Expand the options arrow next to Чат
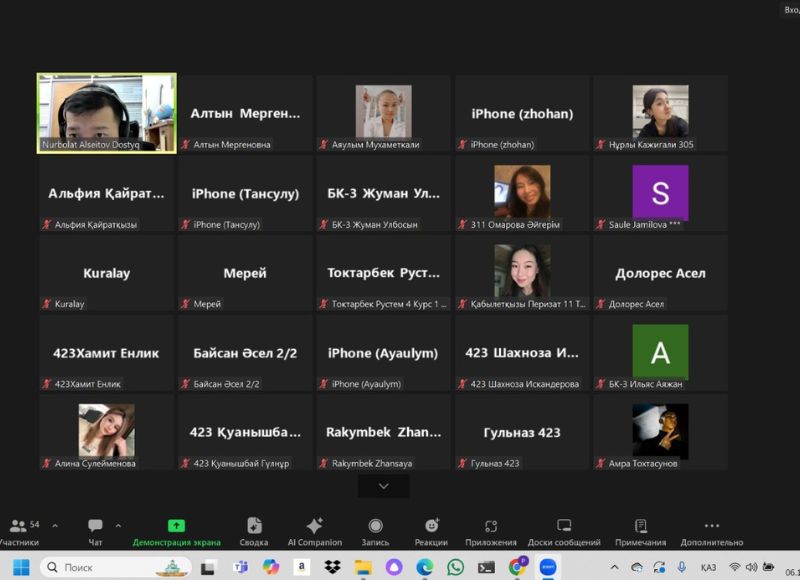 [x=118, y=525]
